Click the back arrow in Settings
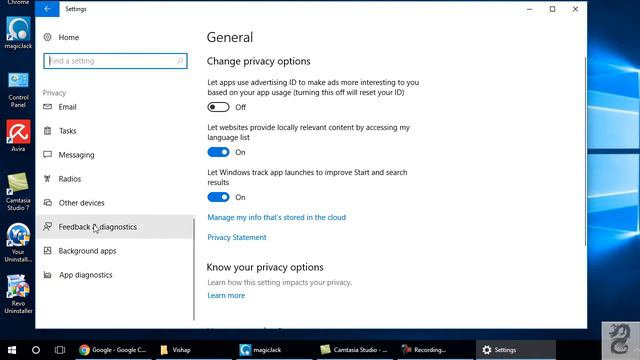Viewport: 640px width, 360px height. click(47, 9)
